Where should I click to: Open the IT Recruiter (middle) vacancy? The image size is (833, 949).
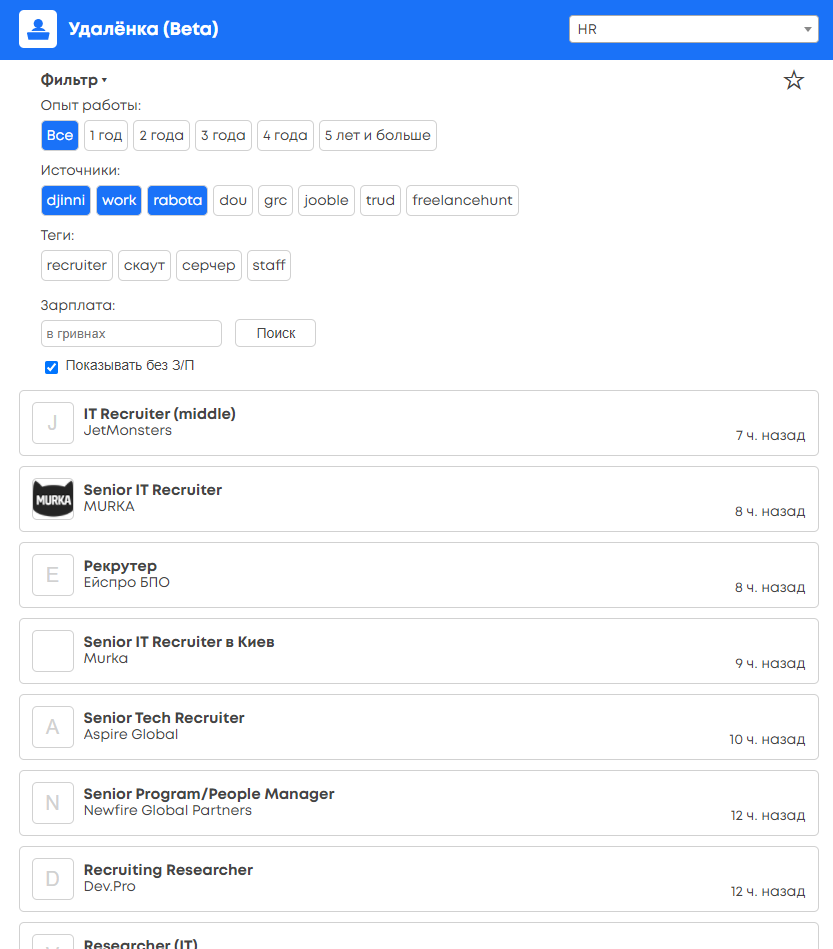[419, 423]
